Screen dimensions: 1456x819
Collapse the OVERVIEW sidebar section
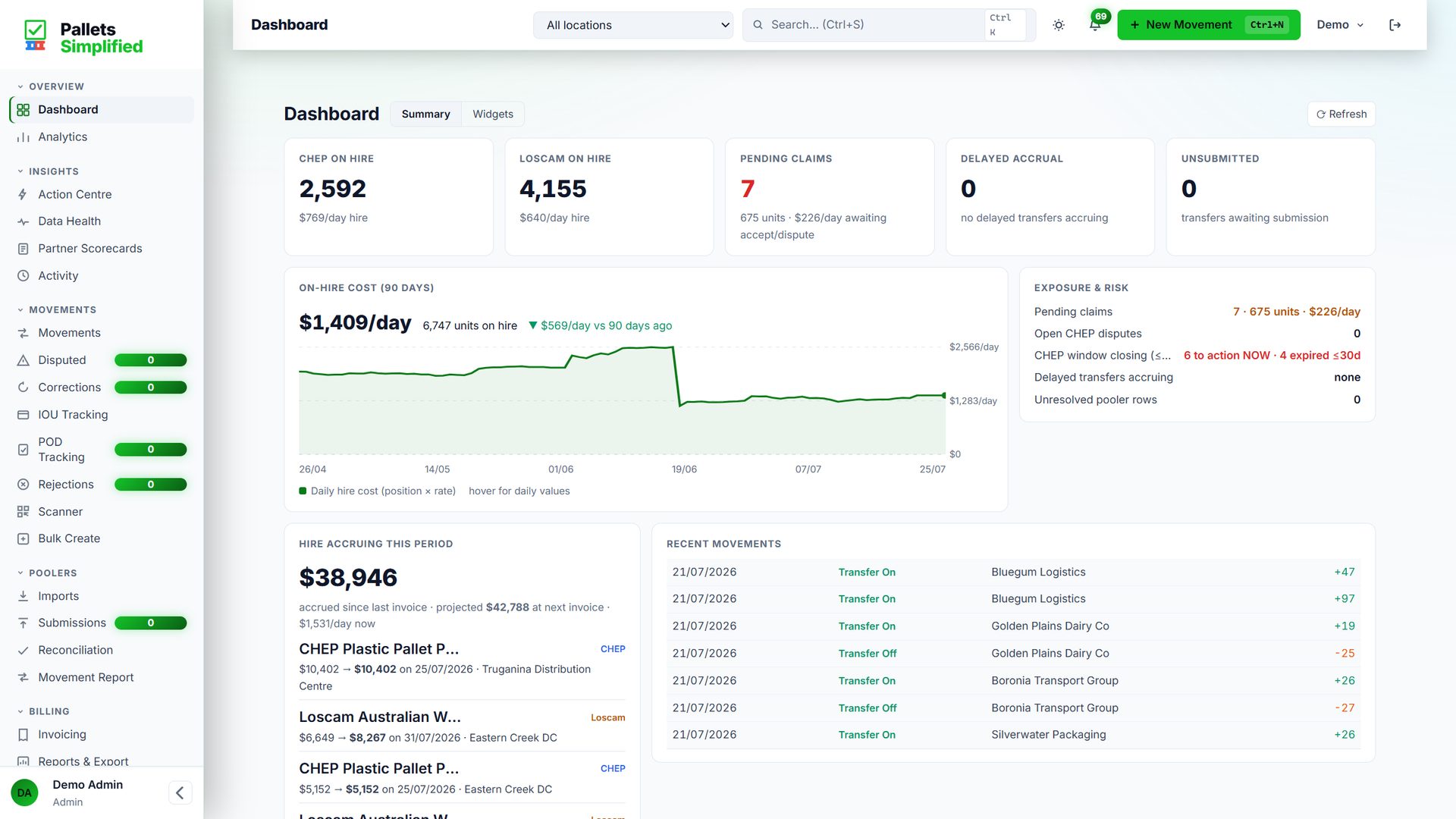[x=51, y=86]
